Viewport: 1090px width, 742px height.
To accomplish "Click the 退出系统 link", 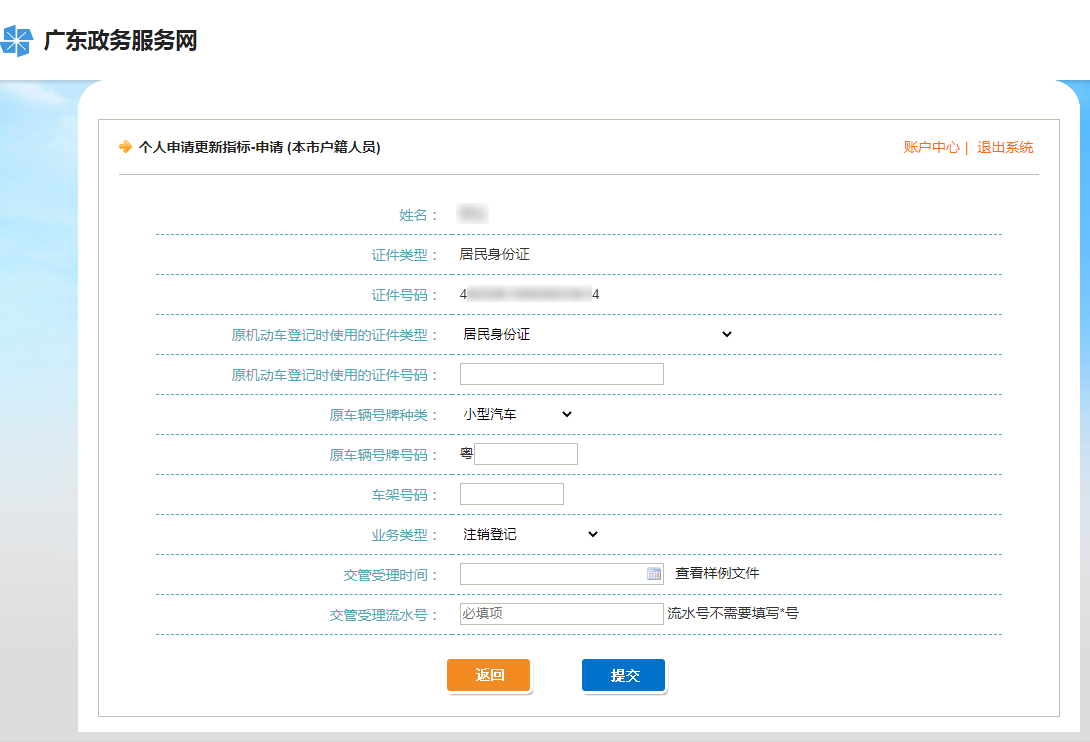I will click(1004, 147).
